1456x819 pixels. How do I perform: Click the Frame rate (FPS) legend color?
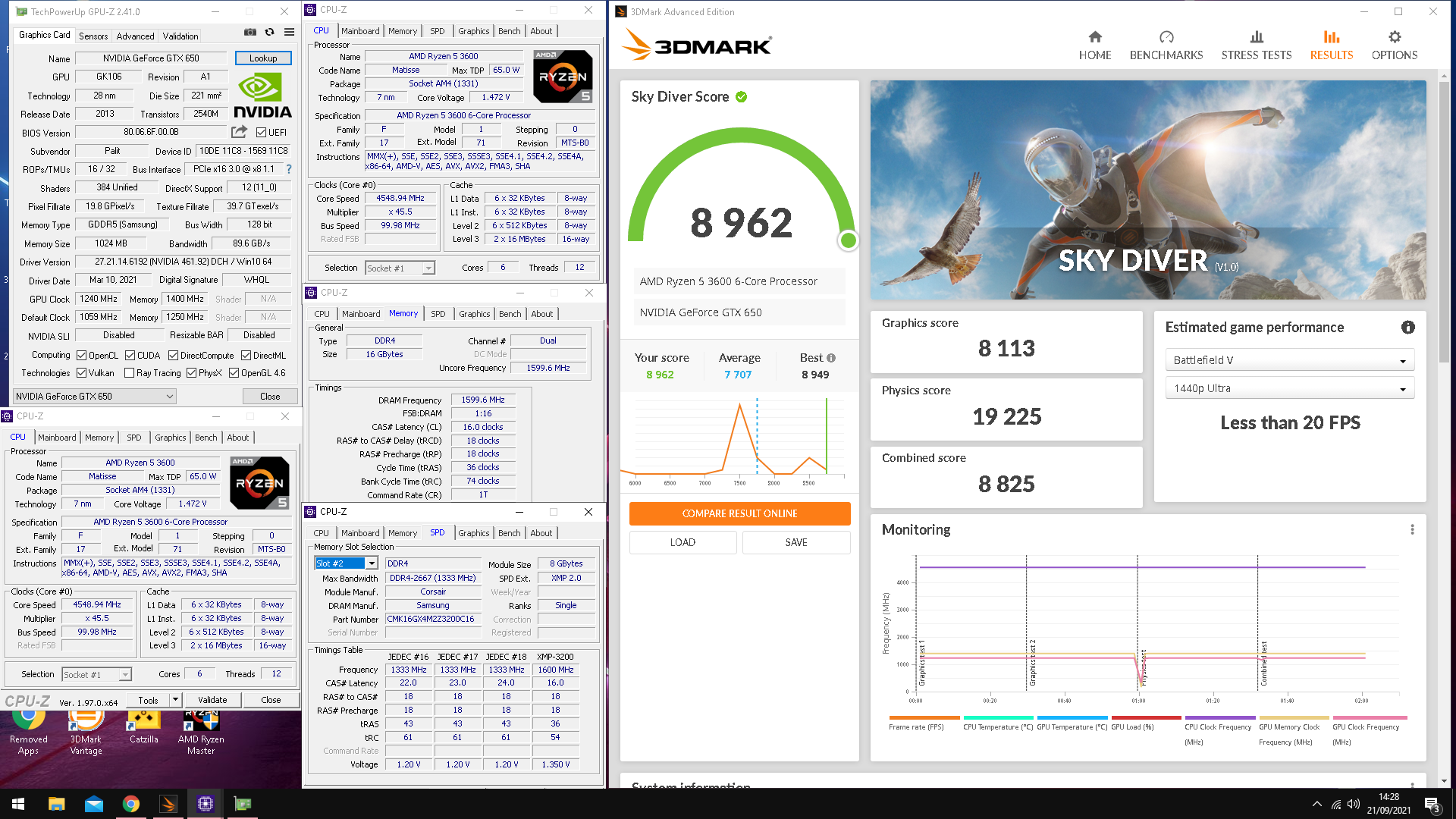pos(924,717)
